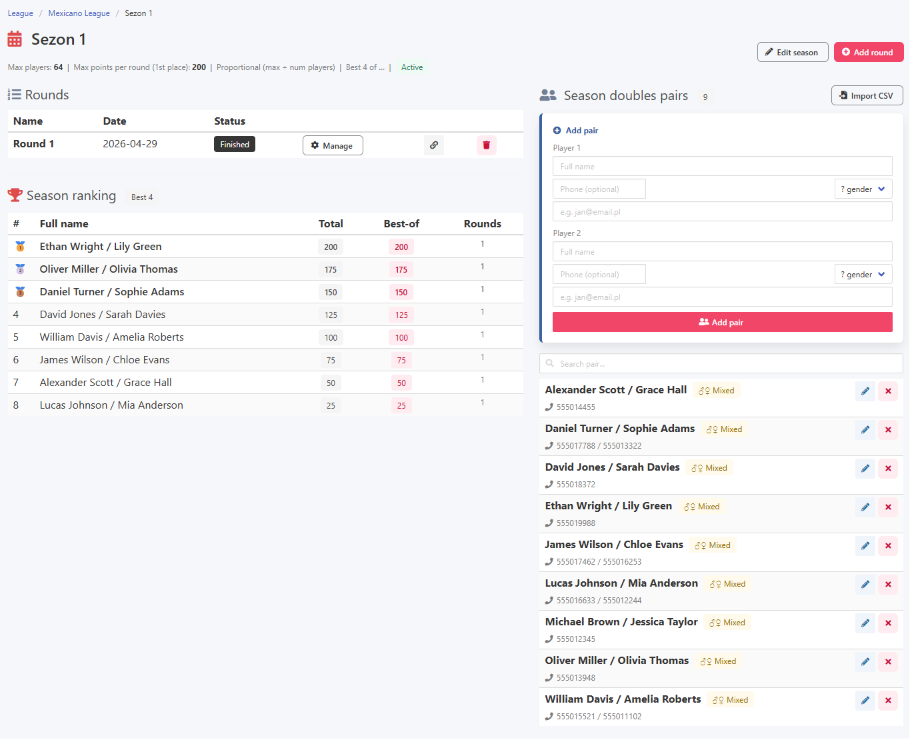Click the pairs count badge 9
The height and width of the screenshot is (739, 910).
[x=705, y=97]
